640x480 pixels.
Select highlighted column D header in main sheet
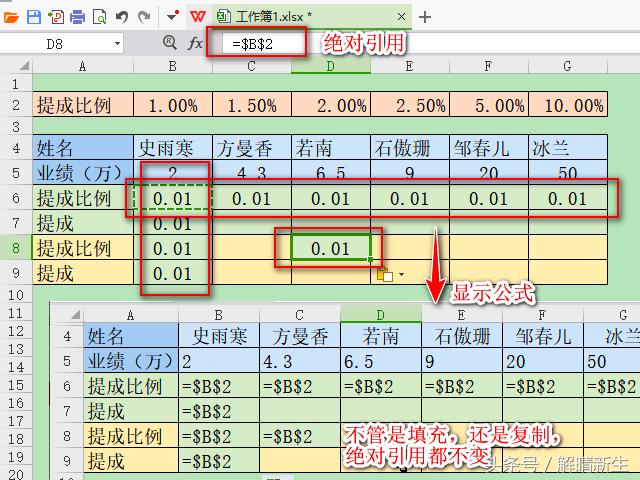(331, 66)
